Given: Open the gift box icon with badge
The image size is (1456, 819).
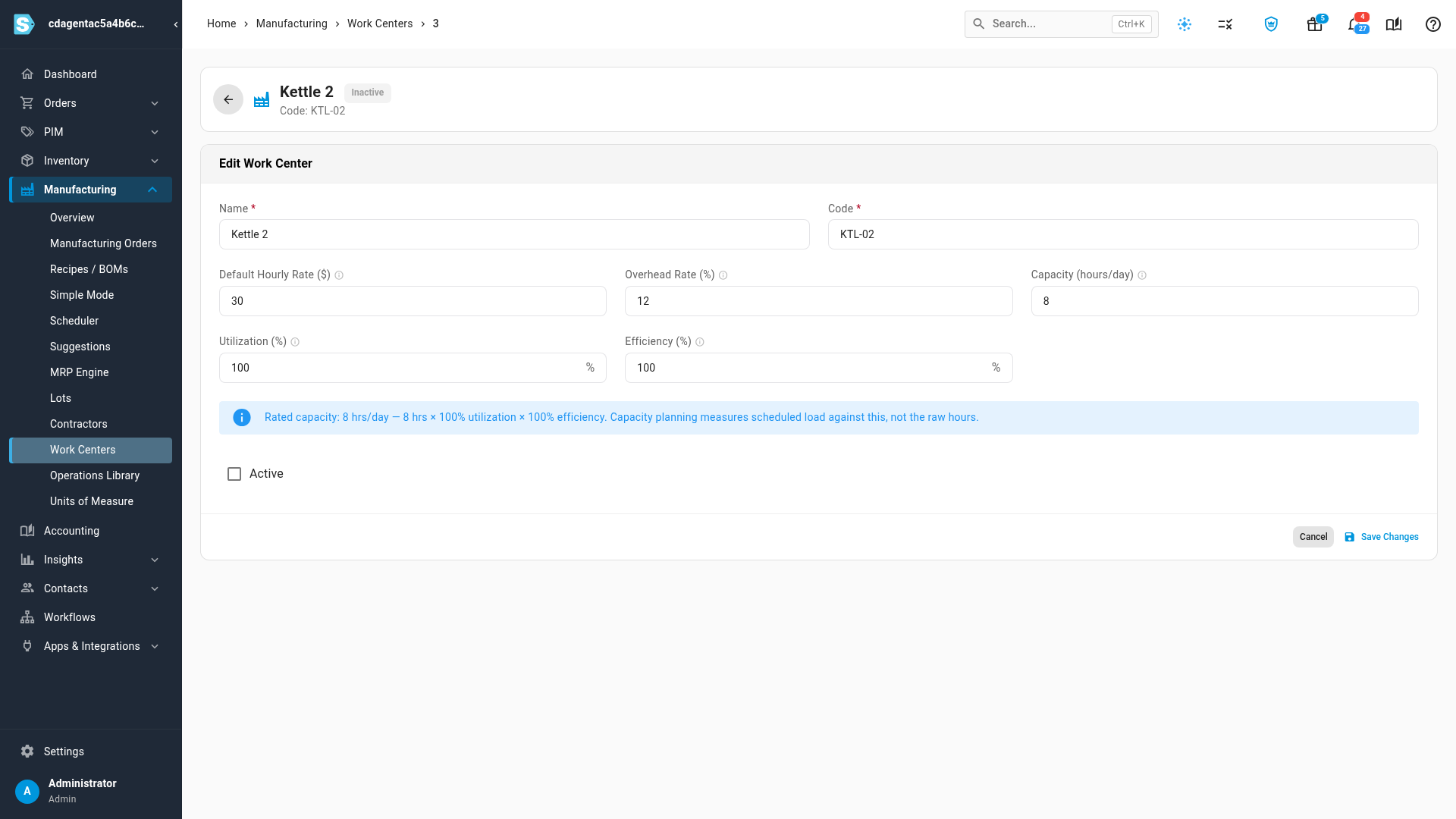Looking at the screenshot, I should (x=1315, y=24).
